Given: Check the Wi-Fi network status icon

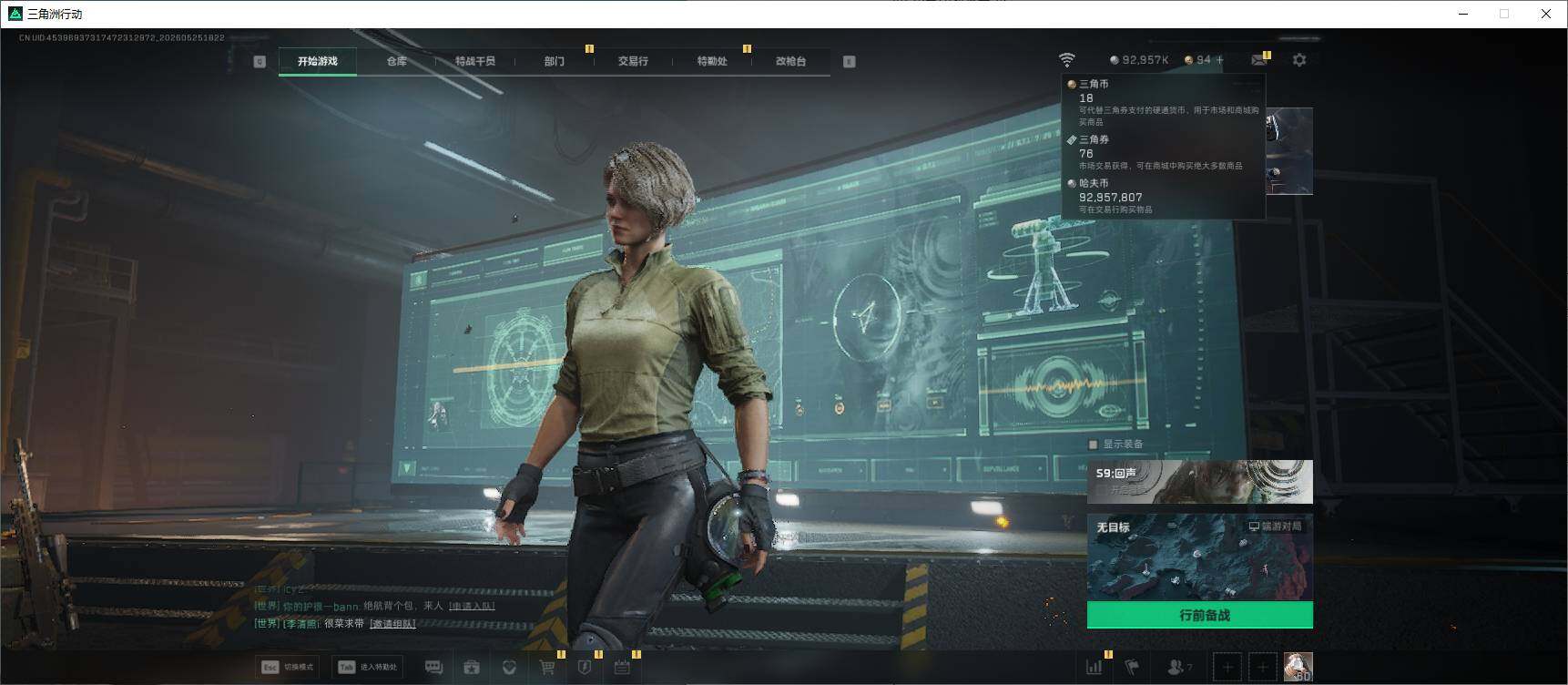Looking at the screenshot, I should click(x=1066, y=60).
